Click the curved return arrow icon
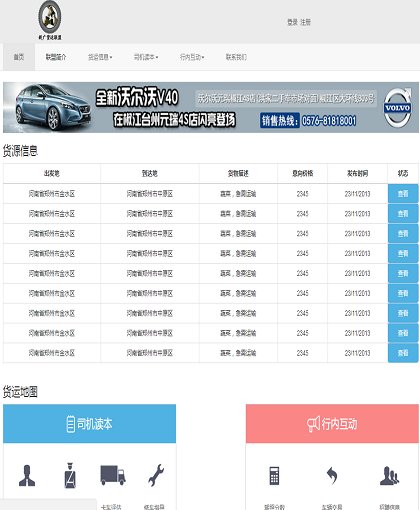Screen dimensions: 420x510 [332, 476]
